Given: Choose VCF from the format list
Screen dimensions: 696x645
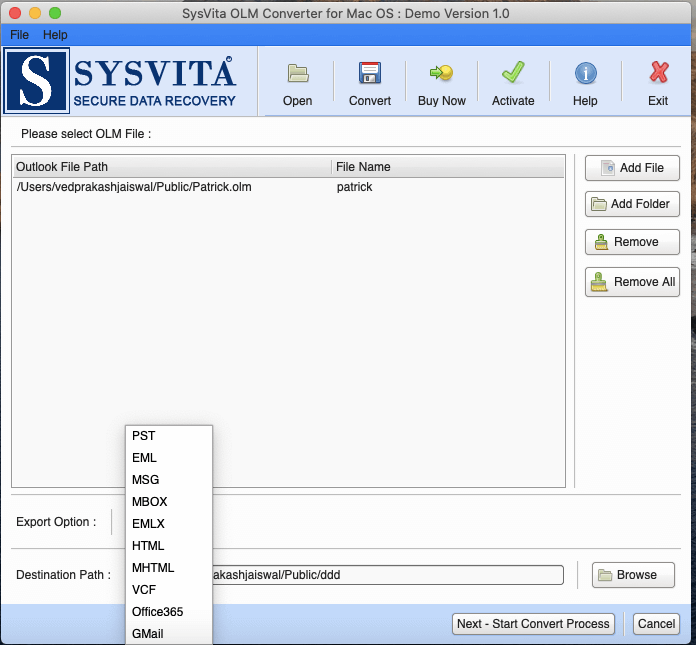Looking at the screenshot, I should tap(144, 590).
